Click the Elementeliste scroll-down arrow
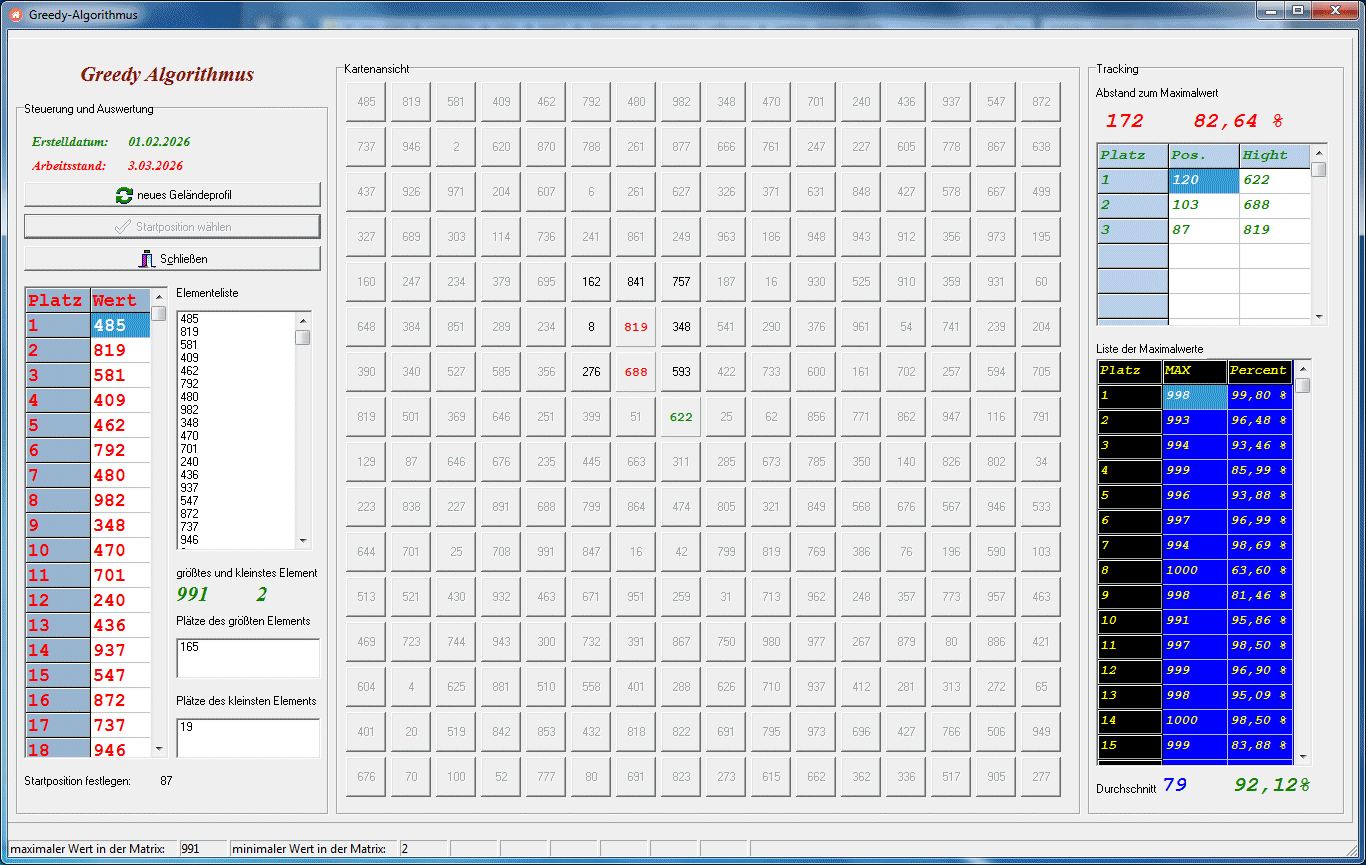Image resolution: width=1366 pixels, height=865 pixels. tap(303, 540)
